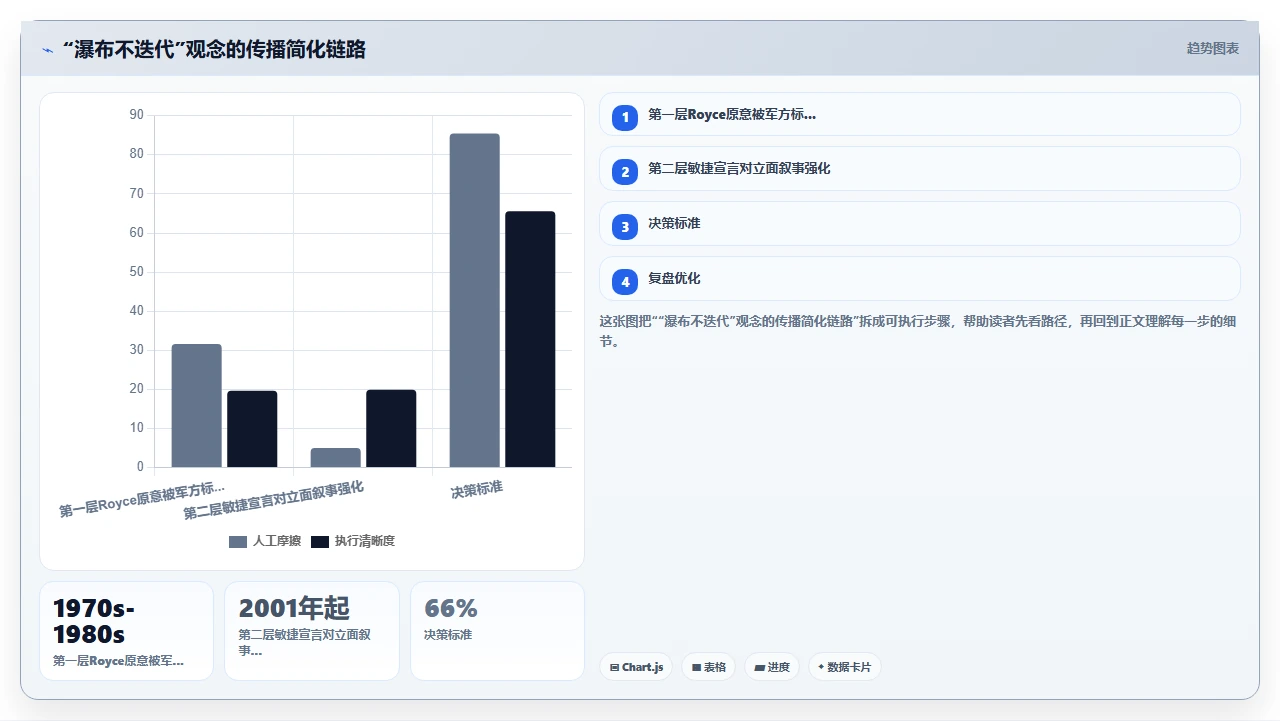Image resolution: width=1280 pixels, height=721 pixels.
Task: Click the 进度 tag
Action: [x=772, y=667]
